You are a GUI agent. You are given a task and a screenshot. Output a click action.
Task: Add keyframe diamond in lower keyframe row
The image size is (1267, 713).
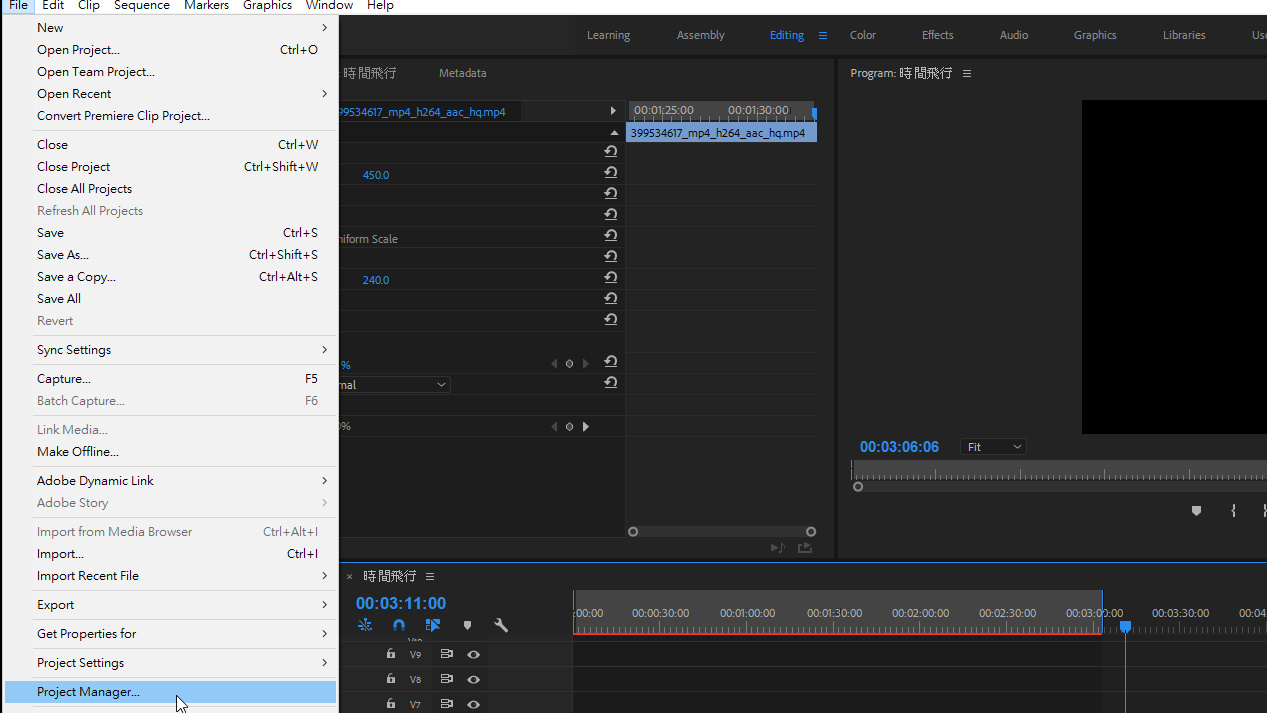[x=570, y=427]
